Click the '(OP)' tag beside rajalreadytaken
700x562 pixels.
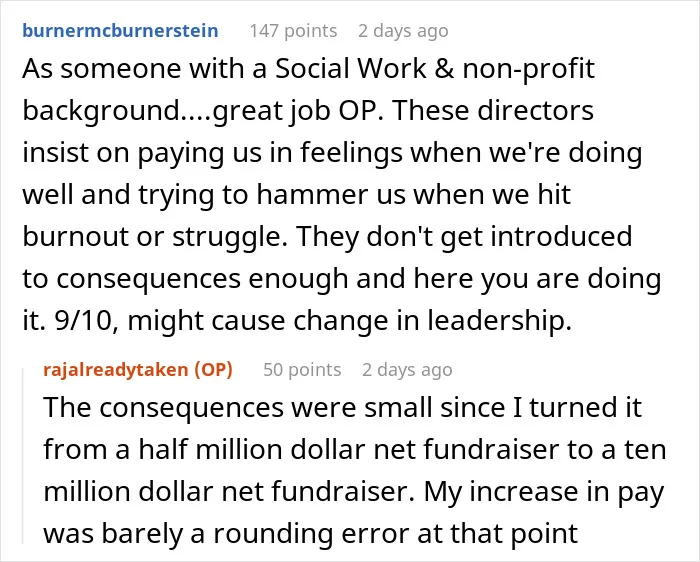pos(213,370)
